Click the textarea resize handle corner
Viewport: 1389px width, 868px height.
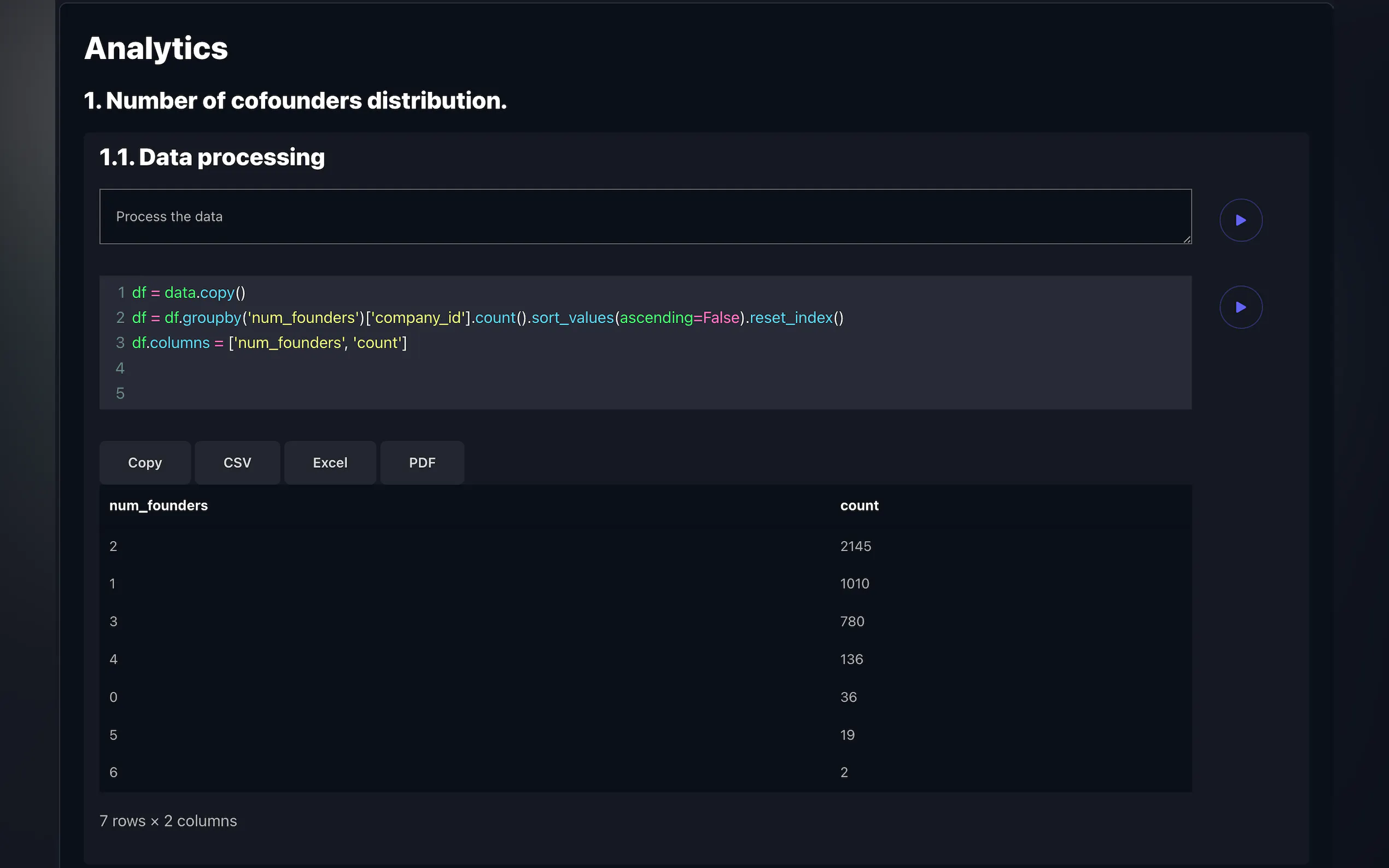tap(1187, 240)
